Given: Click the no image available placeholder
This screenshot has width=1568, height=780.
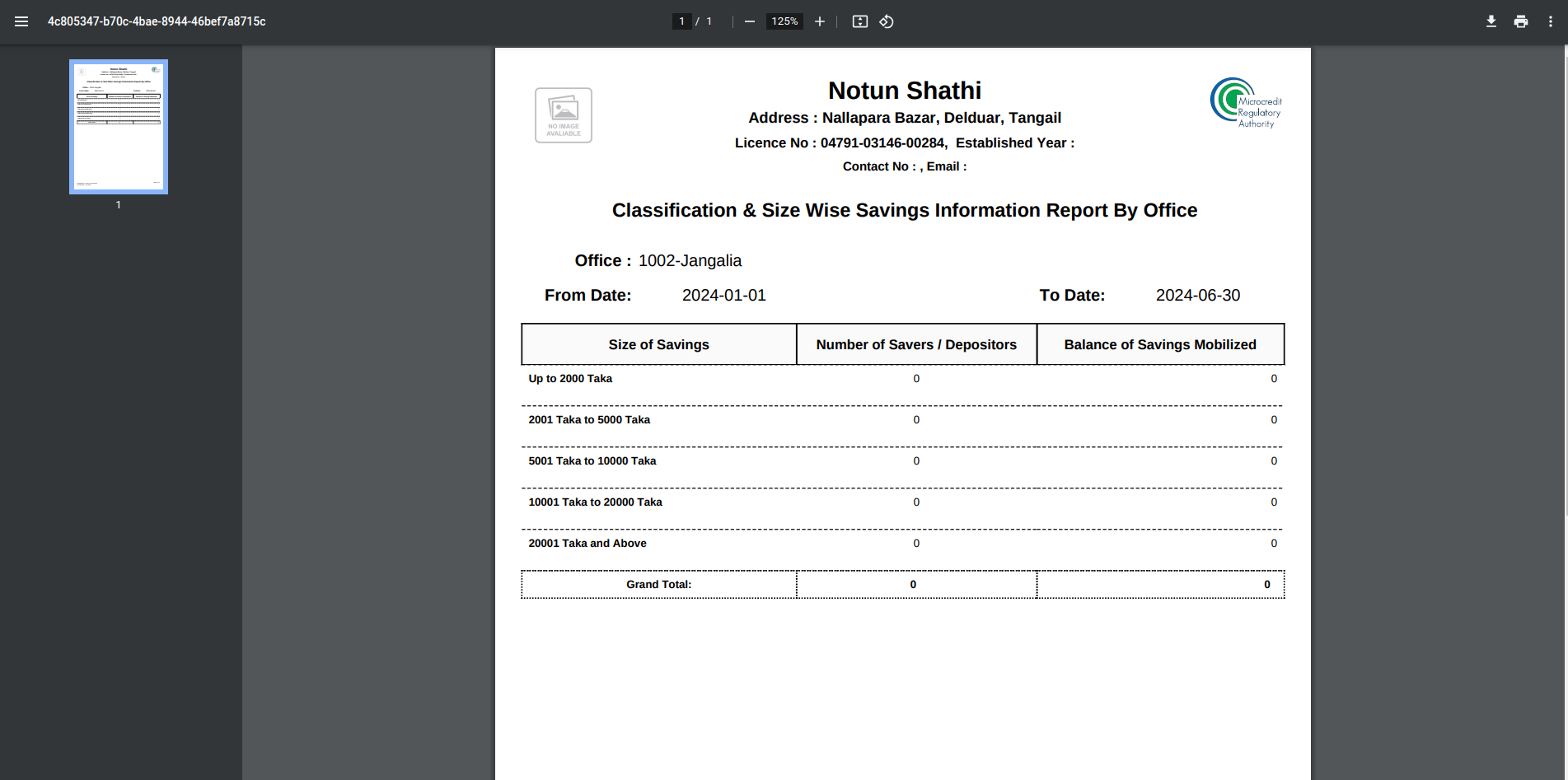Looking at the screenshot, I should (564, 115).
